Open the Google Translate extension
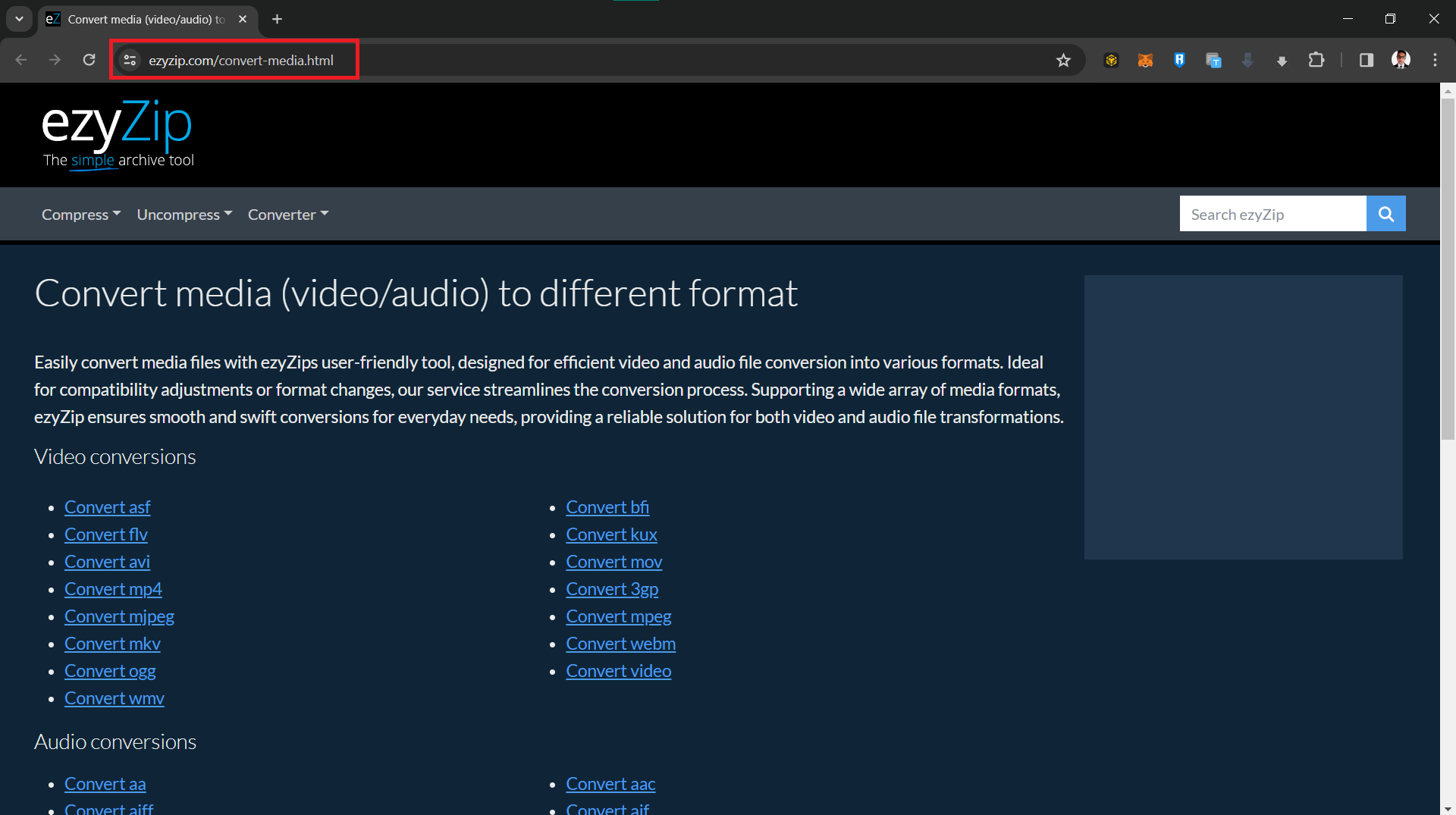The image size is (1456, 815). 1214,60
